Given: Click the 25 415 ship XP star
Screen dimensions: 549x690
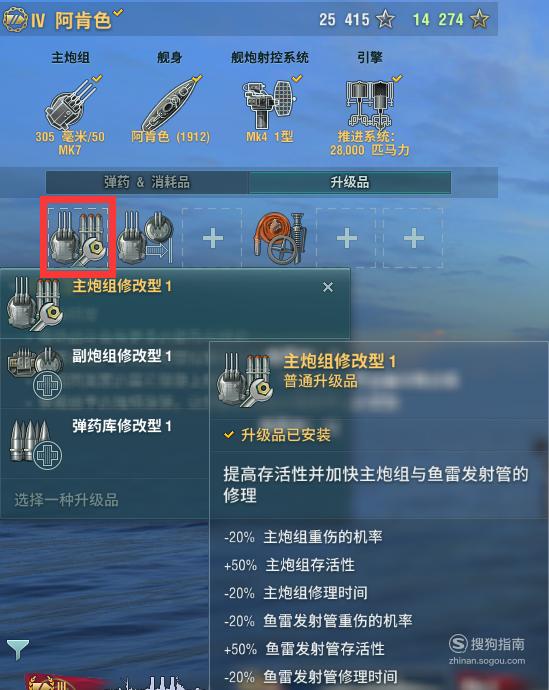Looking at the screenshot, I should click(385, 19).
